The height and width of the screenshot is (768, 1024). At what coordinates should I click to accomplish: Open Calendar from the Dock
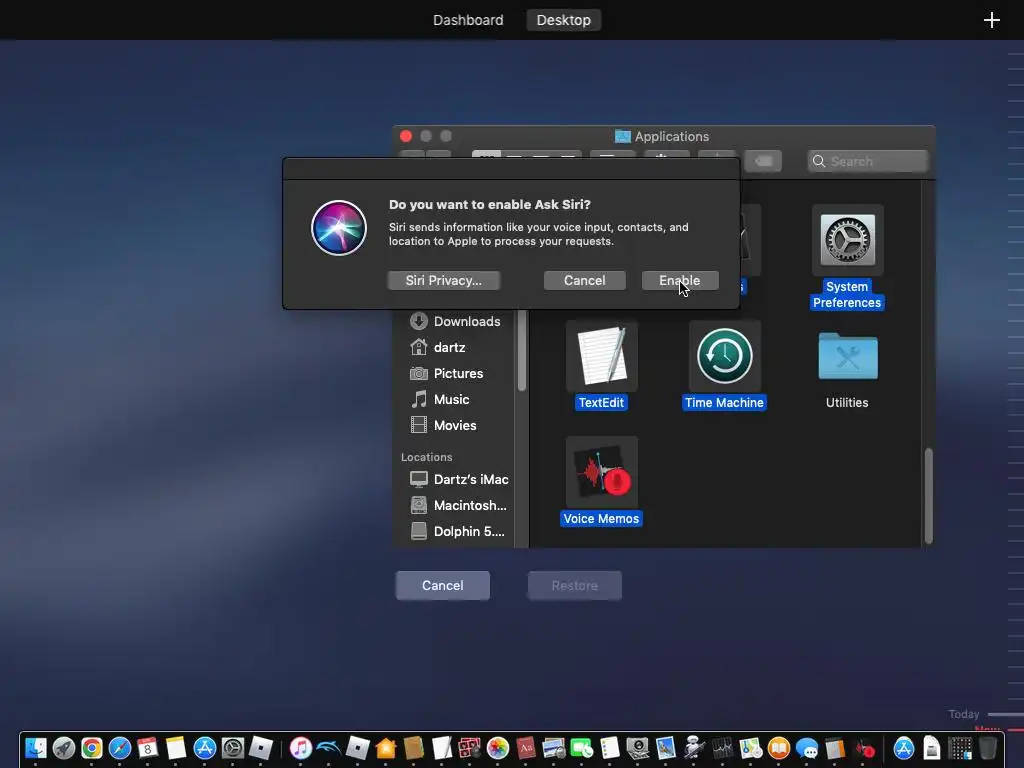pyautogui.click(x=148, y=748)
